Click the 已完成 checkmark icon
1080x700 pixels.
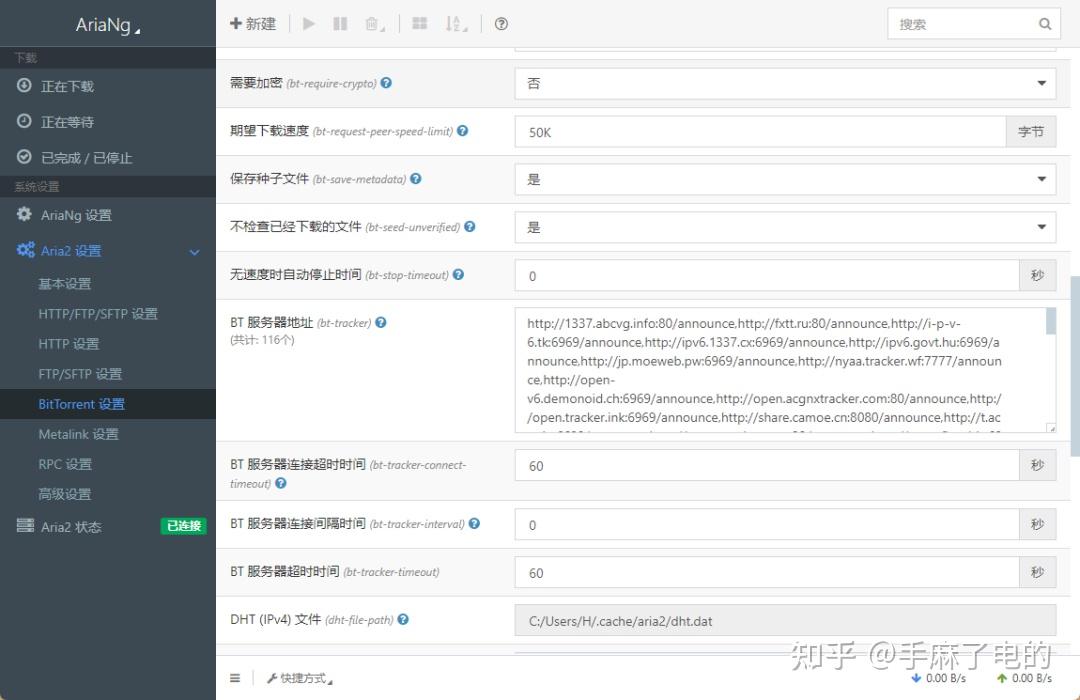tap(24, 157)
